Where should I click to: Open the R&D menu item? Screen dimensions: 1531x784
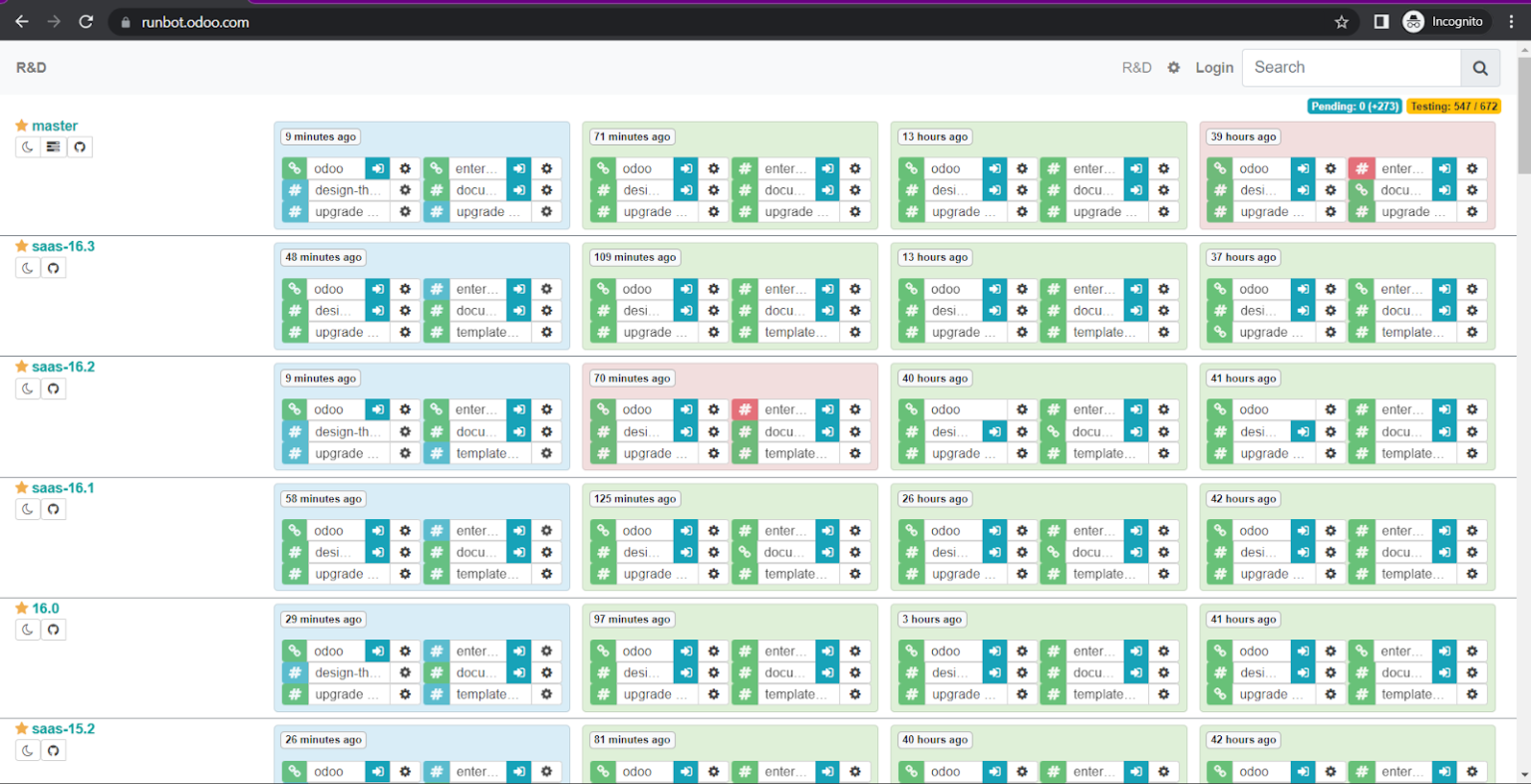click(1136, 67)
